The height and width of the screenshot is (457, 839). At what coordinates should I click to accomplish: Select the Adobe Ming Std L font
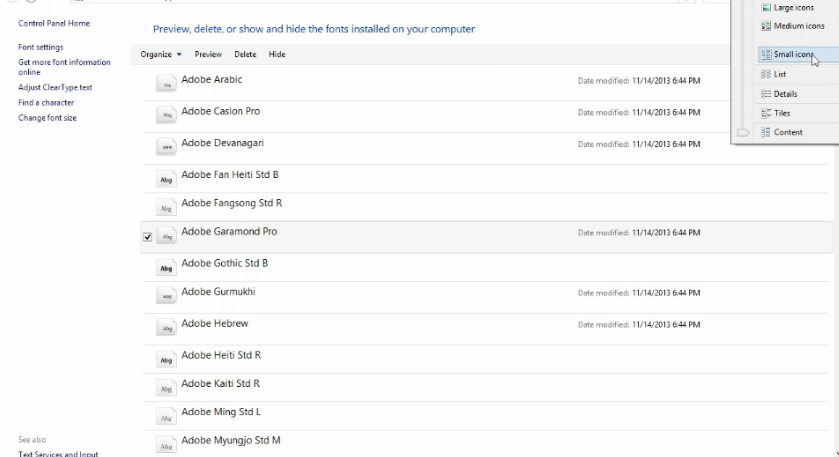click(x=221, y=412)
